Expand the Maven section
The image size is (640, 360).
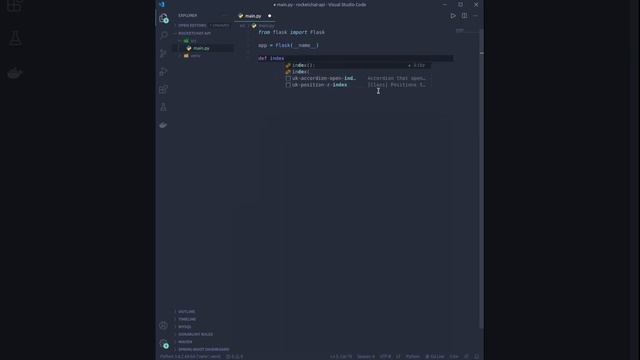(185, 342)
